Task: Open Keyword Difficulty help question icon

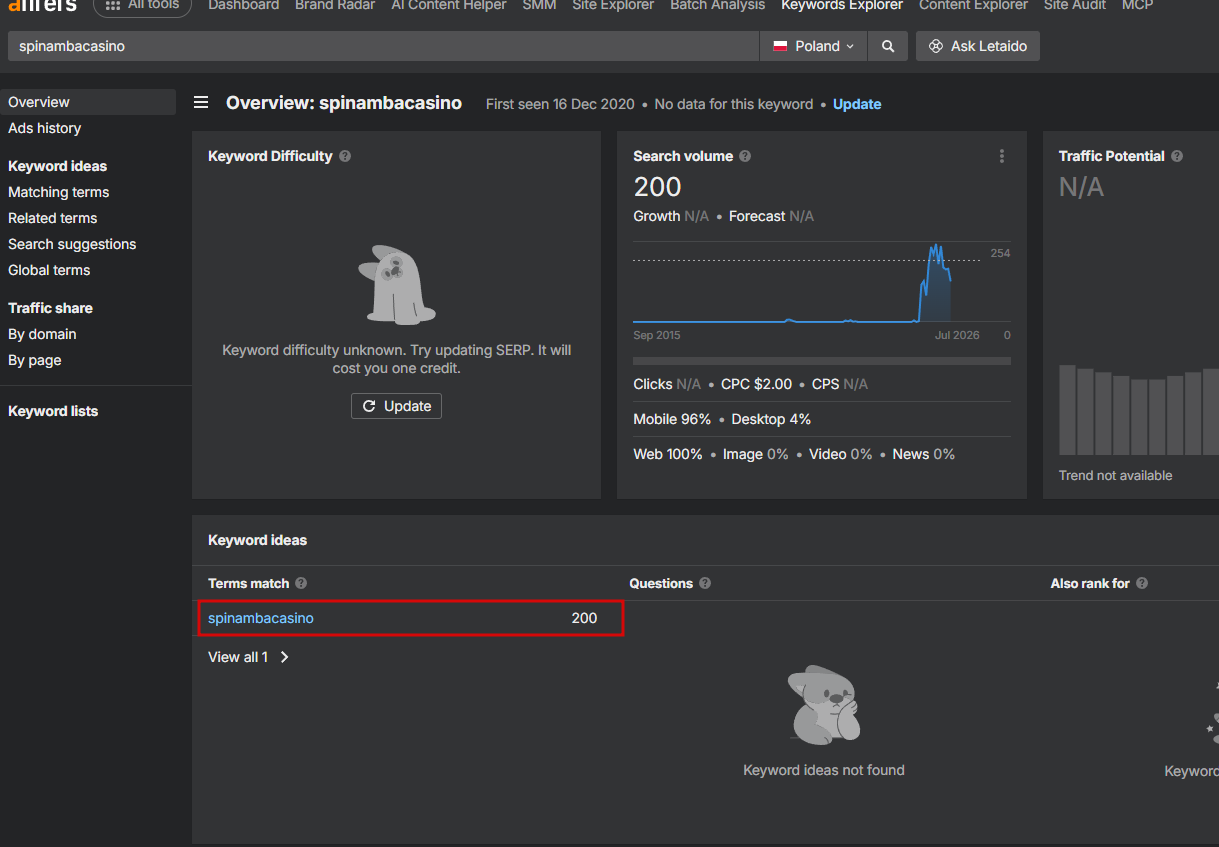Action: (x=345, y=156)
